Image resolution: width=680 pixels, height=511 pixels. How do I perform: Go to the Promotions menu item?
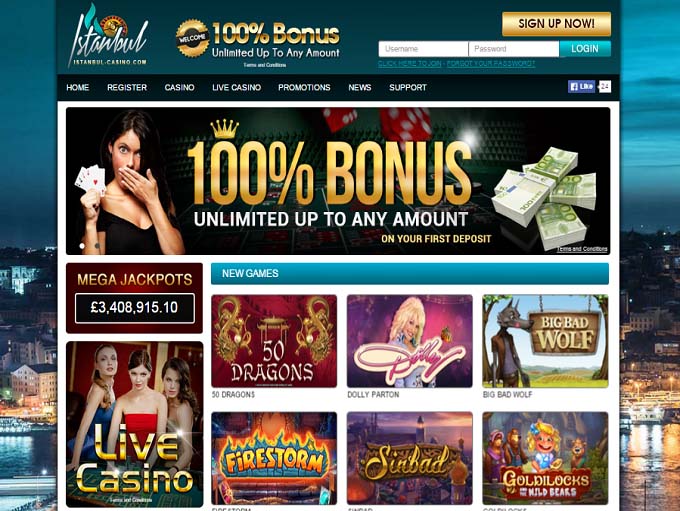pos(304,87)
